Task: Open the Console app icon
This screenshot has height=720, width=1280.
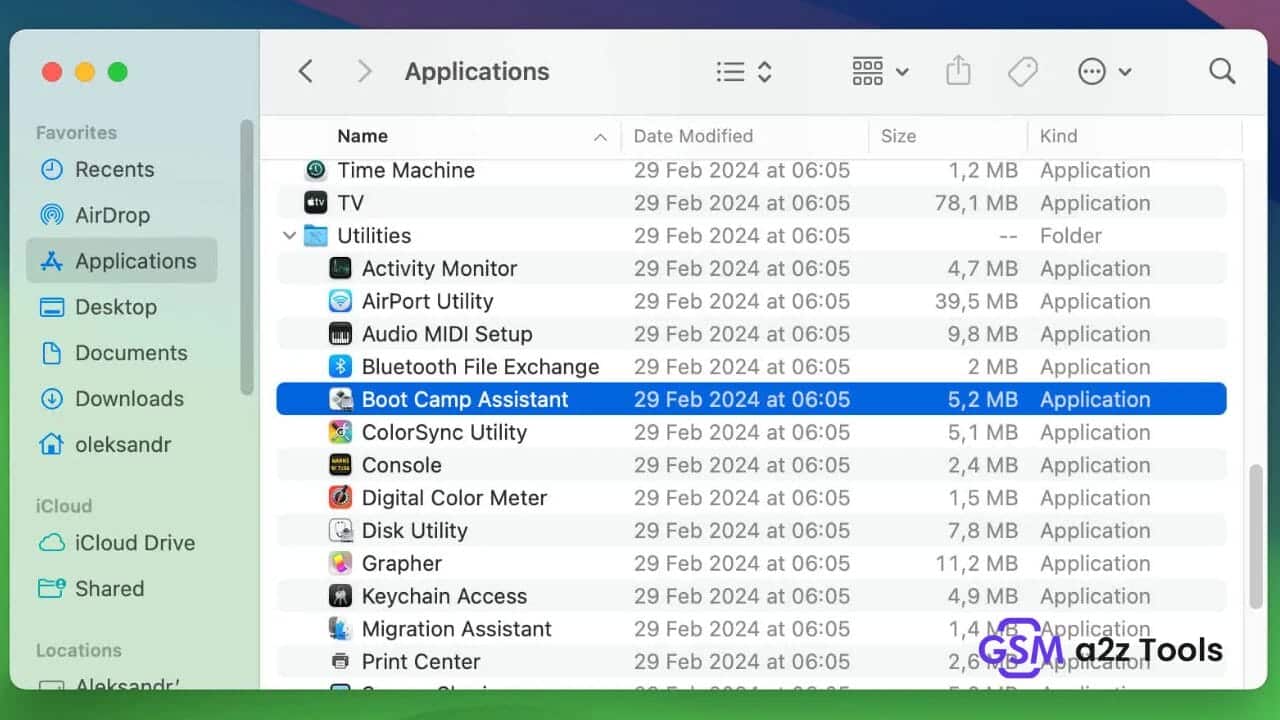Action: pyautogui.click(x=341, y=465)
